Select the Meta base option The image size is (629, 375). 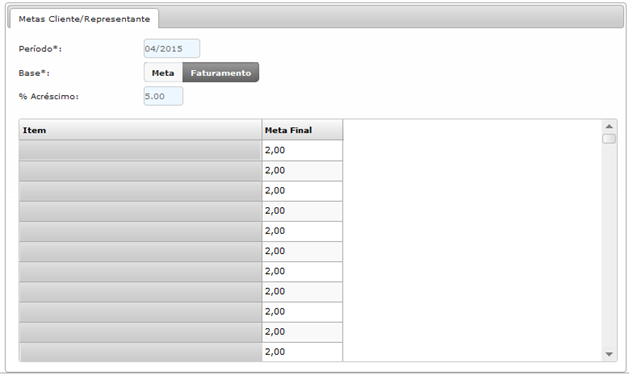[x=163, y=73]
